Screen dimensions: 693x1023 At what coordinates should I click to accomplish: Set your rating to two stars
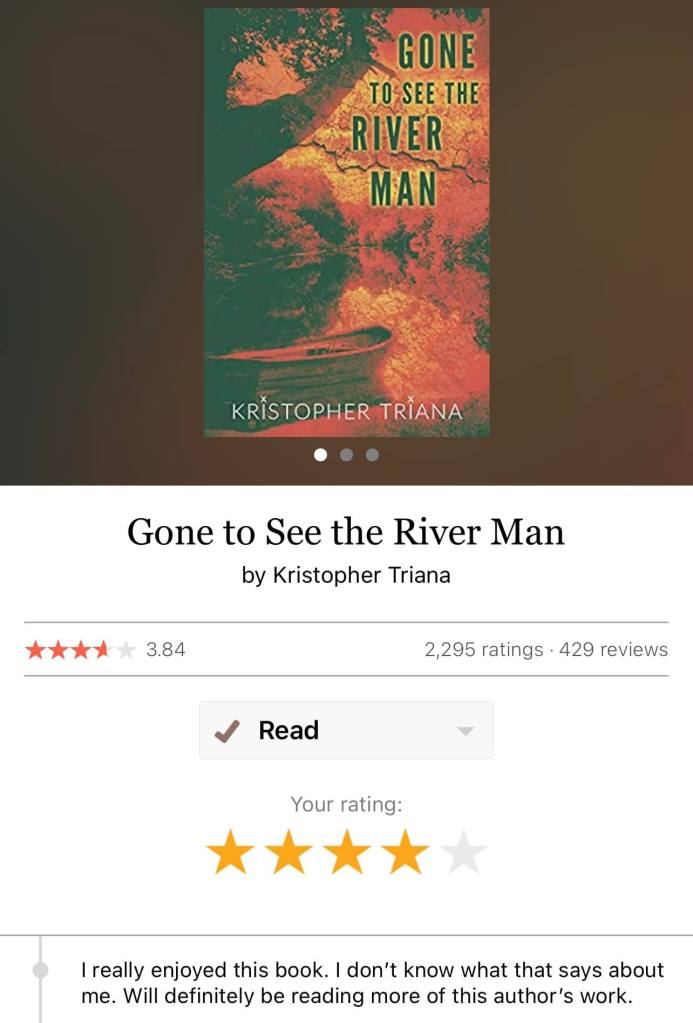coord(288,851)
